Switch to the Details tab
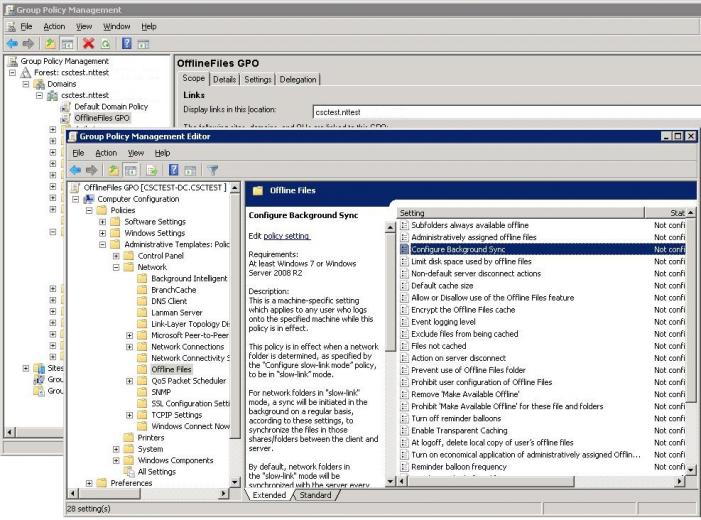 [x=224, y=80]
